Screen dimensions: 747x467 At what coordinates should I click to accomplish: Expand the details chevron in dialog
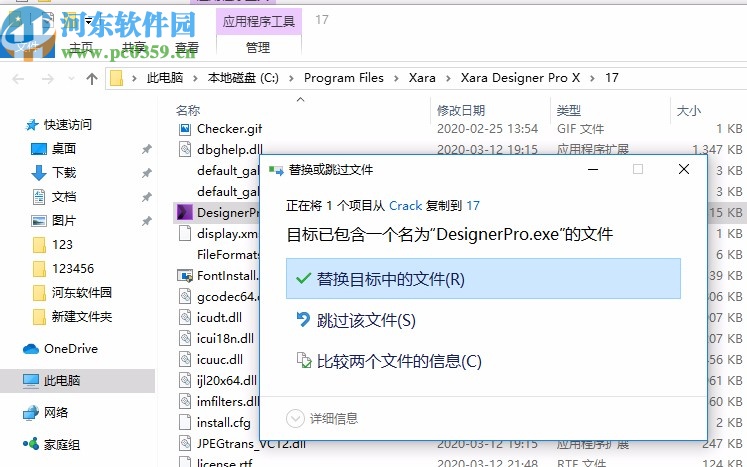pyautogui.click(x=295, y=419)
